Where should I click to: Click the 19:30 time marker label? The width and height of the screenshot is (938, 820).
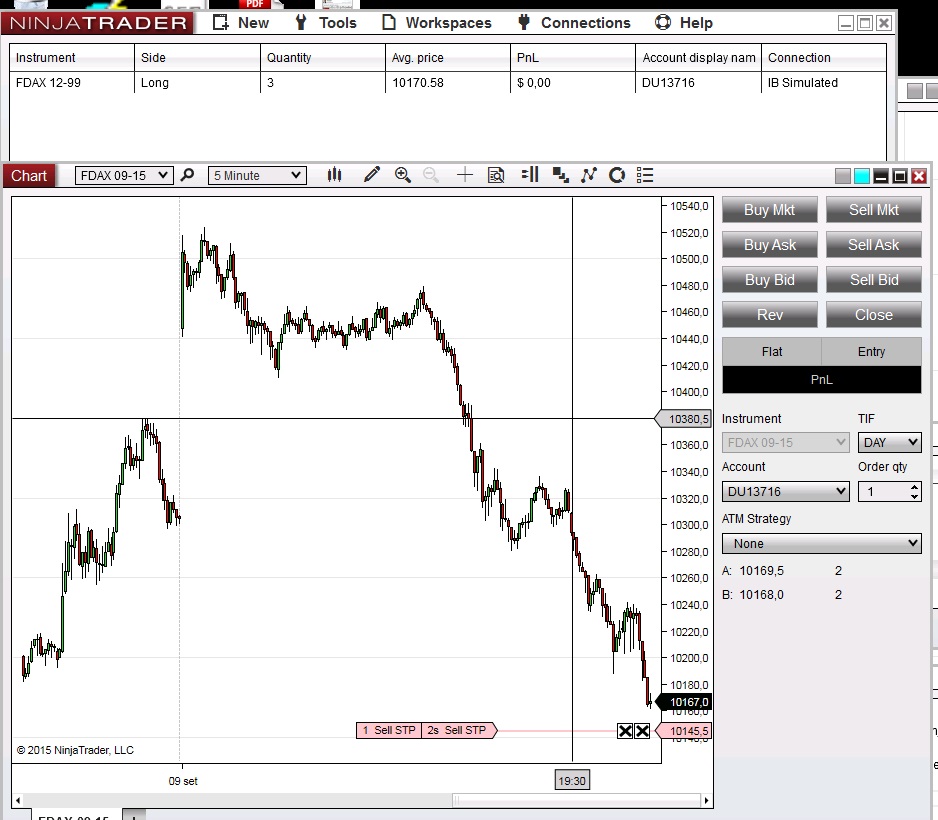572,781
